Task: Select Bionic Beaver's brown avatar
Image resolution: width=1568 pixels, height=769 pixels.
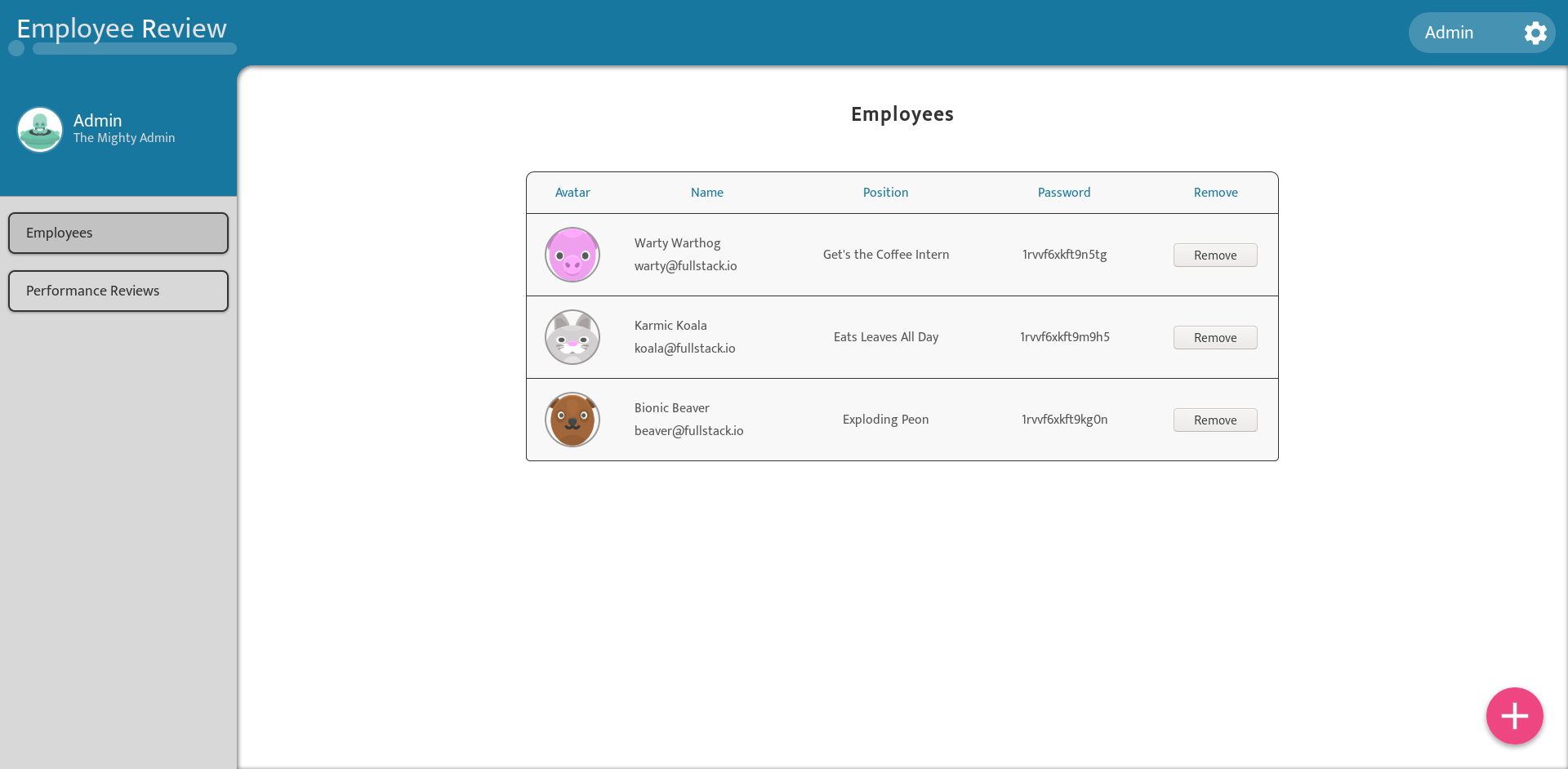Action: [572, 420]
